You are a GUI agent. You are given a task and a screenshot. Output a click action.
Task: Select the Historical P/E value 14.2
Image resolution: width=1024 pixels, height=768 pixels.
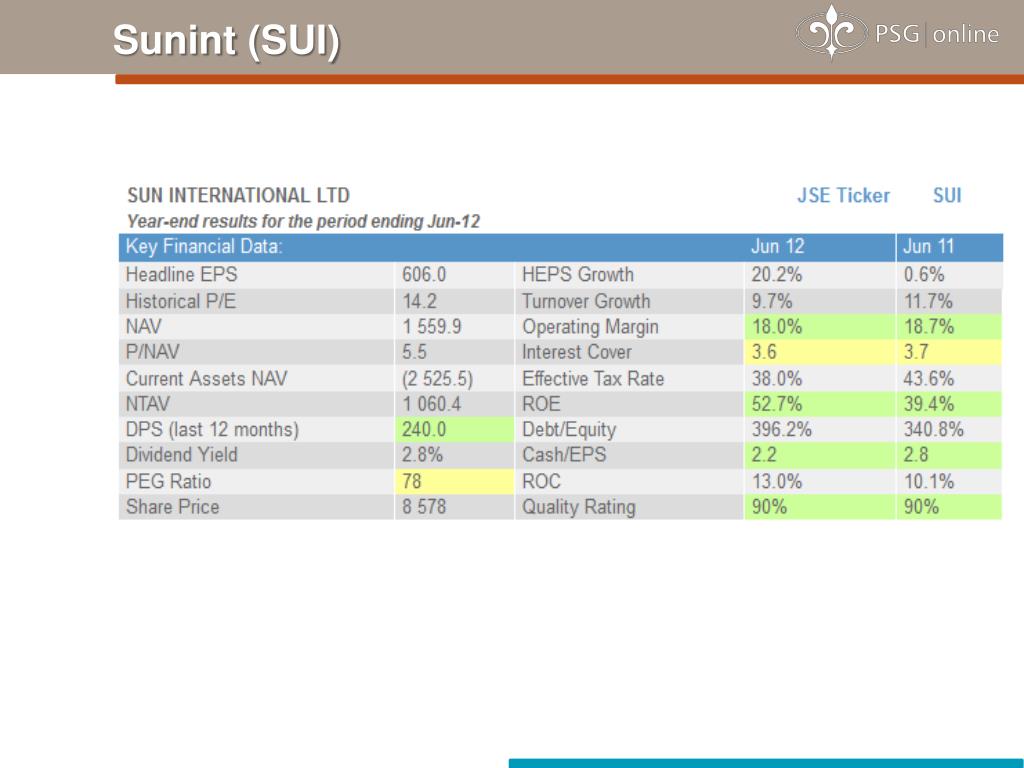[x=419, y=301]
